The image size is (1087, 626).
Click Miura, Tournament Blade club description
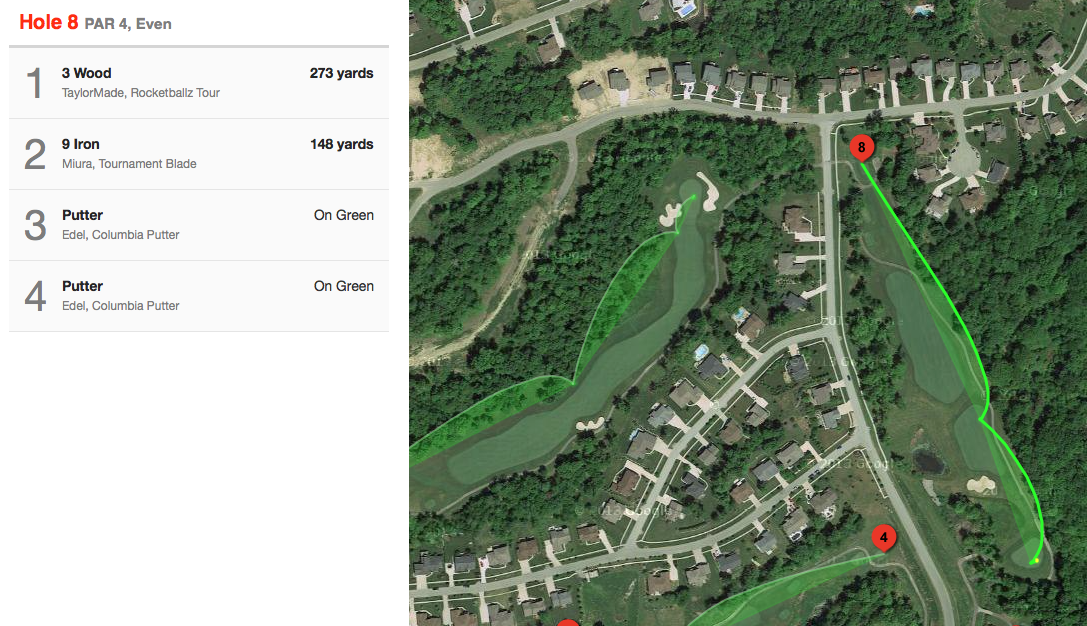pyautogui.click(x=129, y=164)
